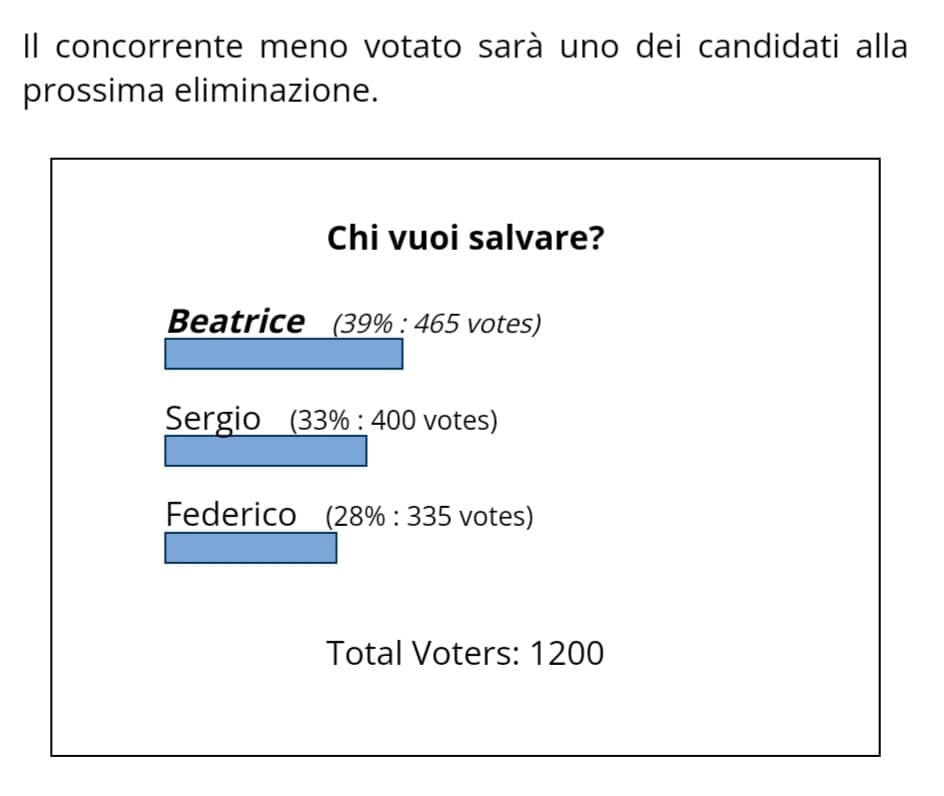Click the Total Voters: 1200 text
The image size is (944, 796).
(465, 653)
